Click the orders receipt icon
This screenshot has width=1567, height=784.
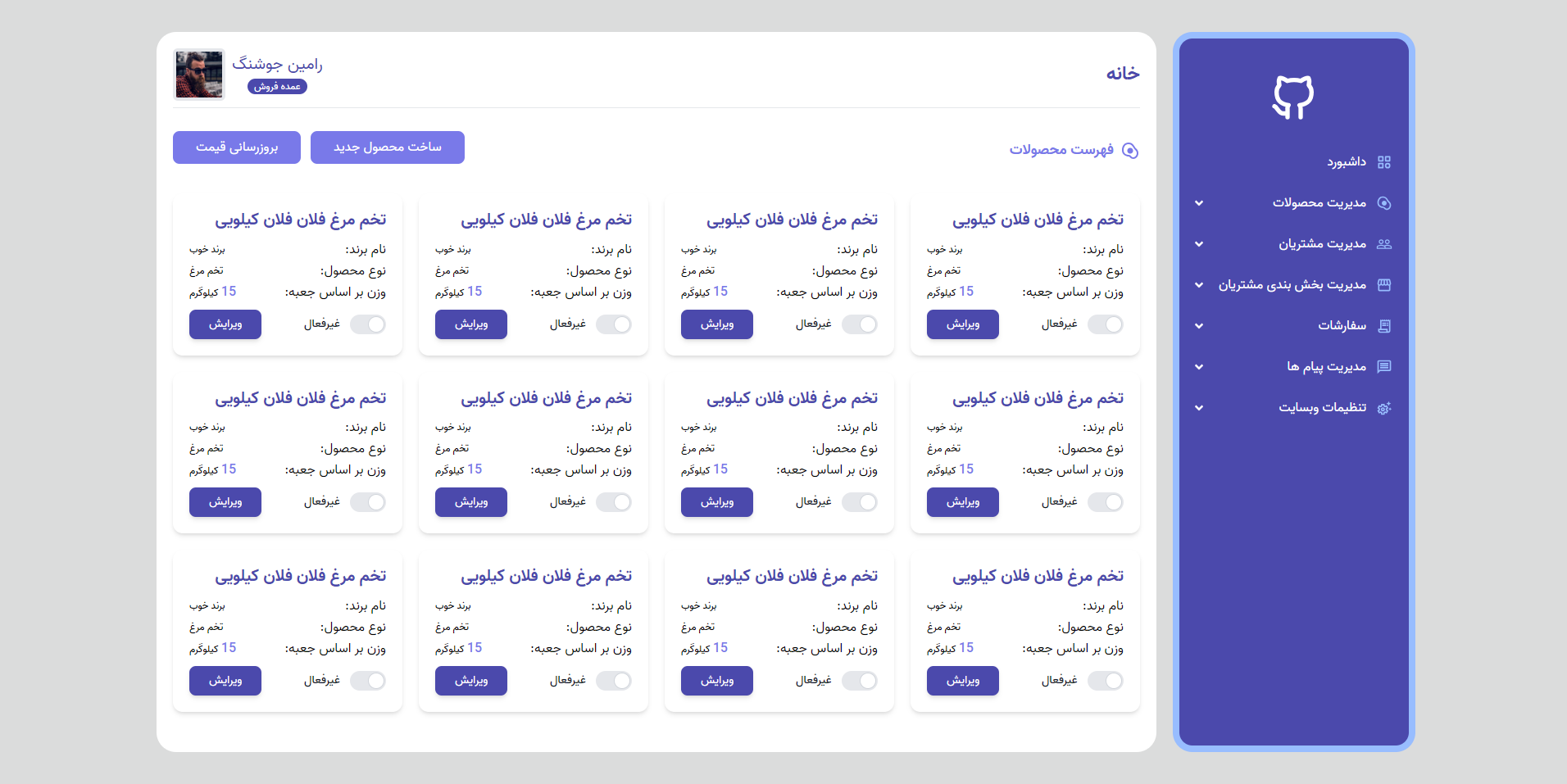pyautogui.click(x=1384, y=326)
